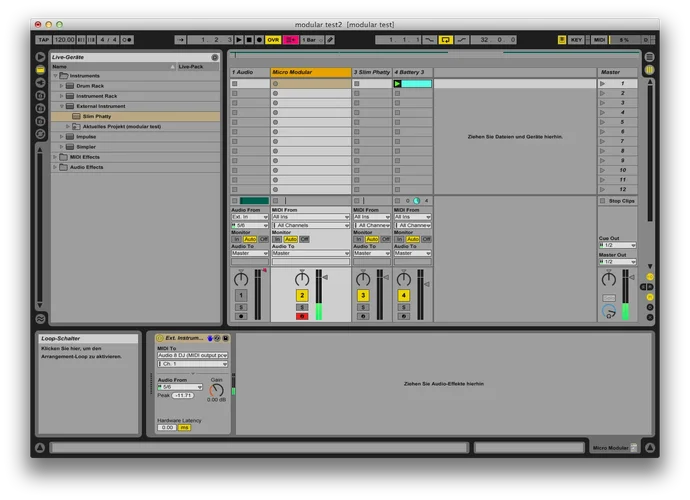
Task: Toggle the Punch-In switch icon
Action: (429, 40)
